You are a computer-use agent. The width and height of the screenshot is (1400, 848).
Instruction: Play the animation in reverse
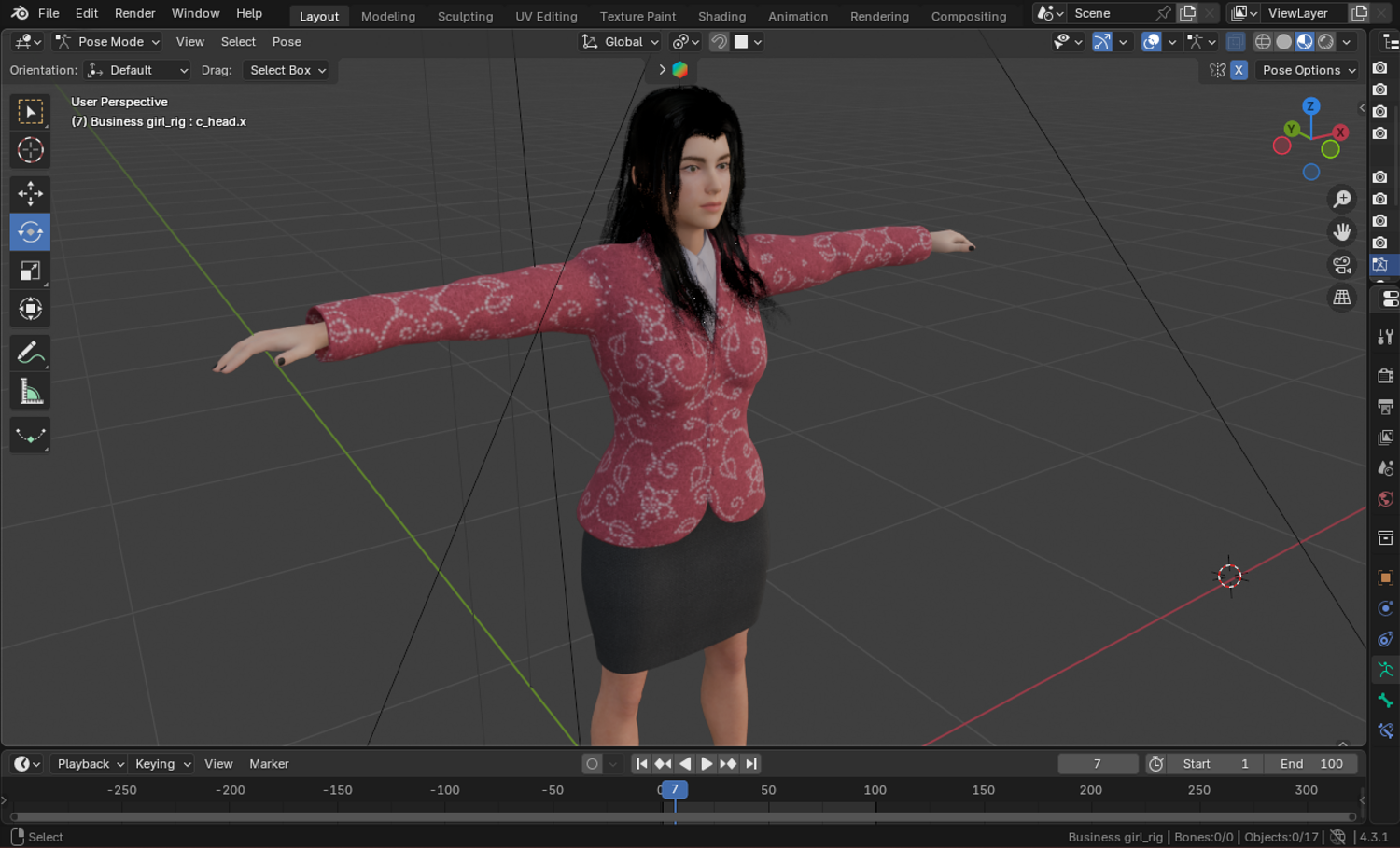click(685, 764)
